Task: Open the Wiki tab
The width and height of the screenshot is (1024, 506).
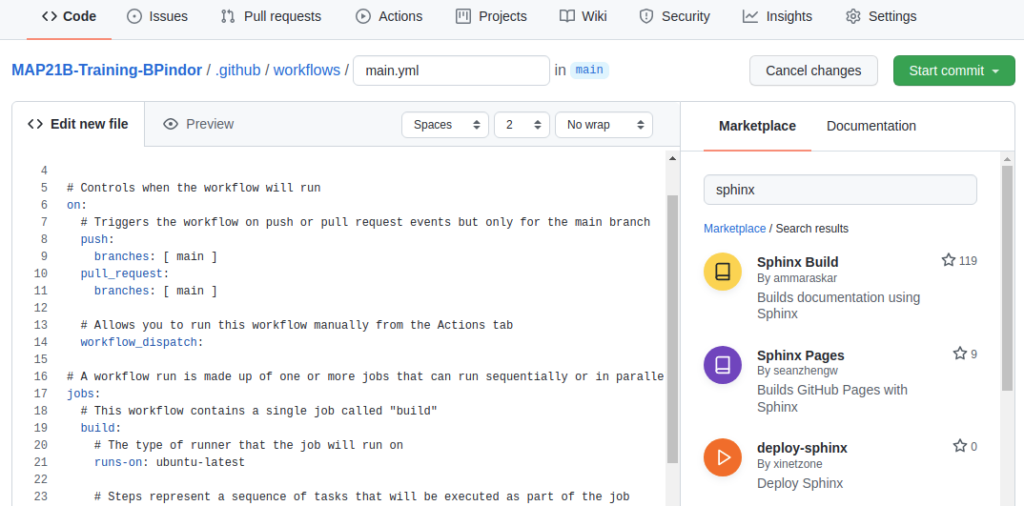Action: (583, 16)
